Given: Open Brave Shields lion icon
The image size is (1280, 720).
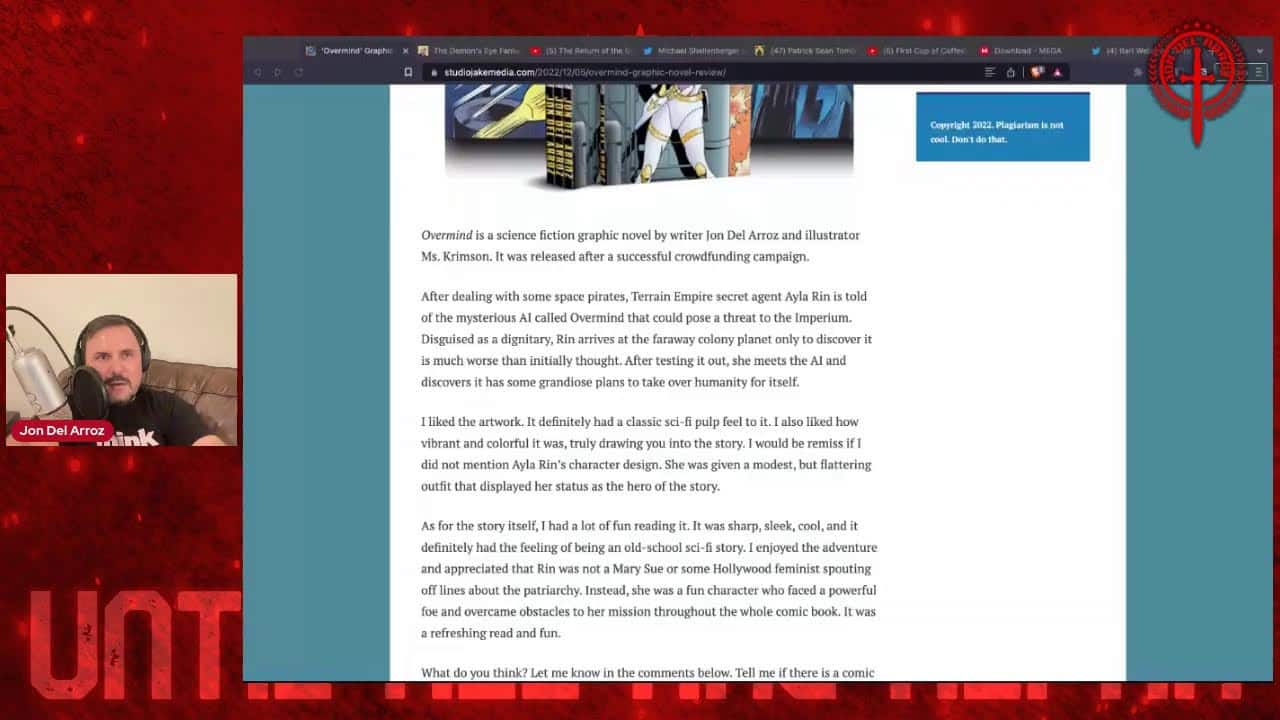Looking at the screenshot, I should [1037, 72].
